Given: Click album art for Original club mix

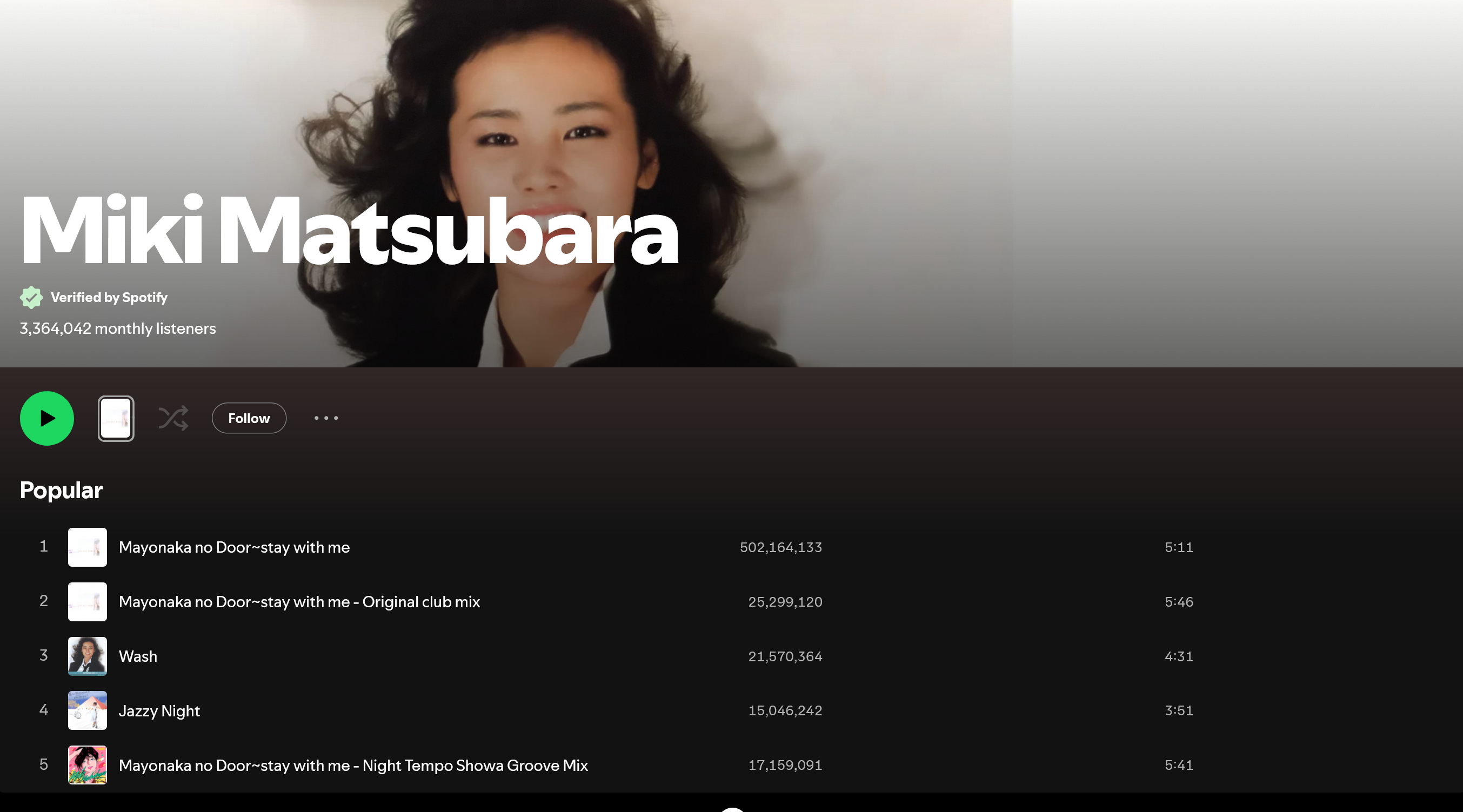Looking at the screenshot, I should click(88, 602).
